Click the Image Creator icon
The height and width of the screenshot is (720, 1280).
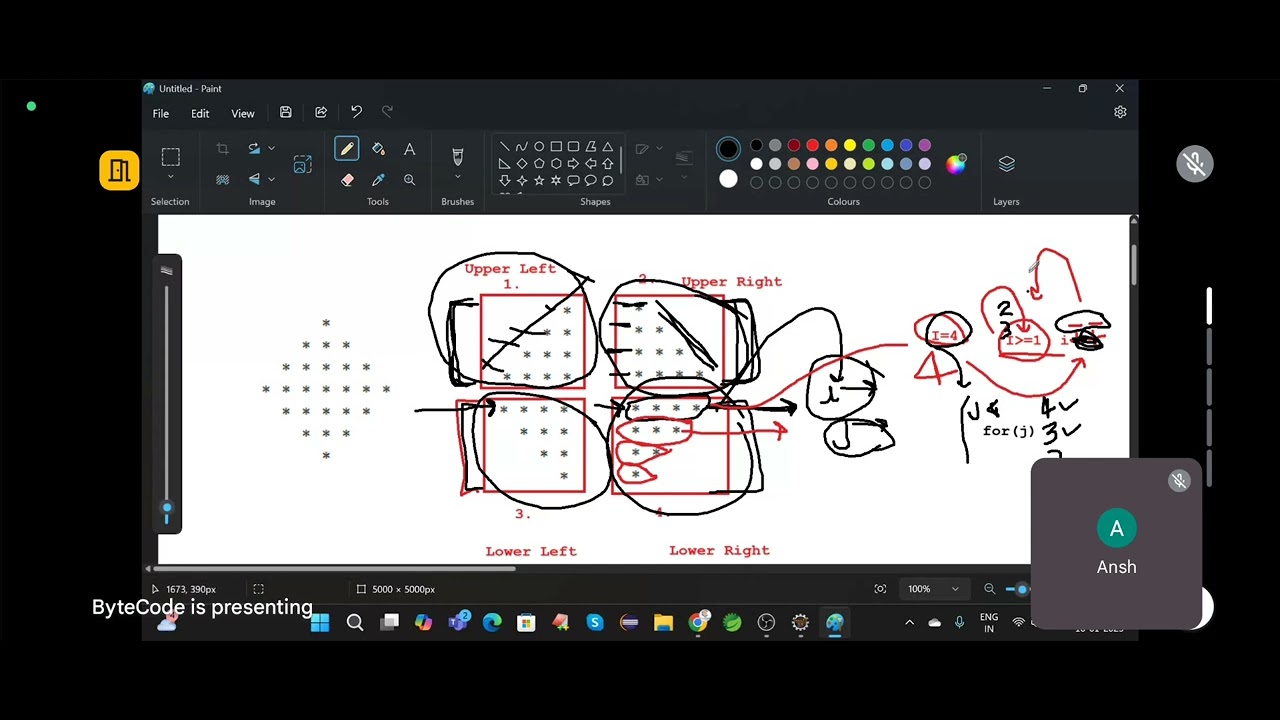[x=302, y=165]
